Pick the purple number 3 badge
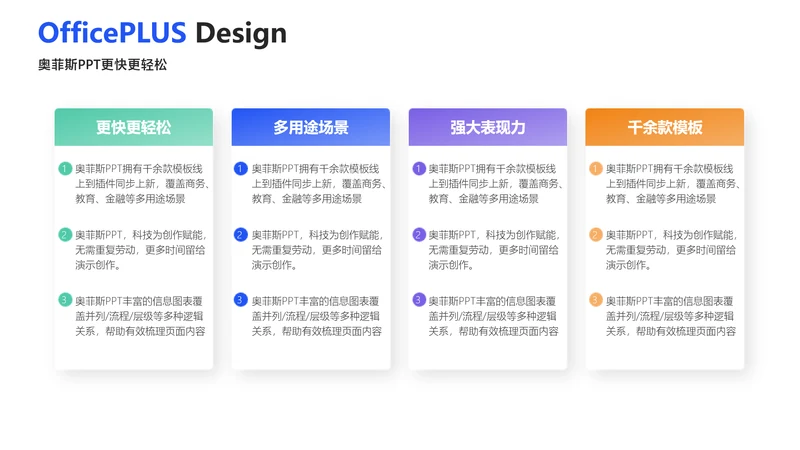Viewport: 800px width, 450px height. coord(419,300)
